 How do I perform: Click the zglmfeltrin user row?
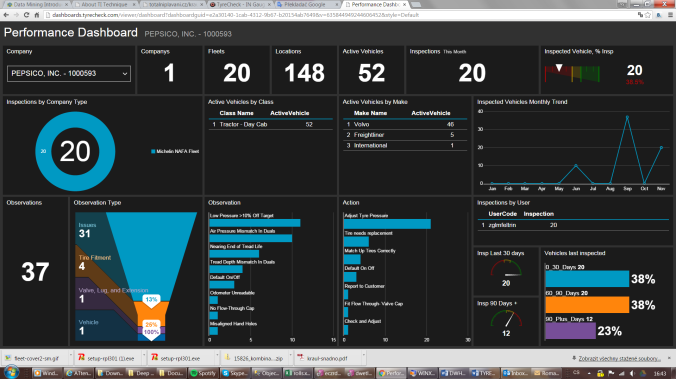(x=573, y=225)
